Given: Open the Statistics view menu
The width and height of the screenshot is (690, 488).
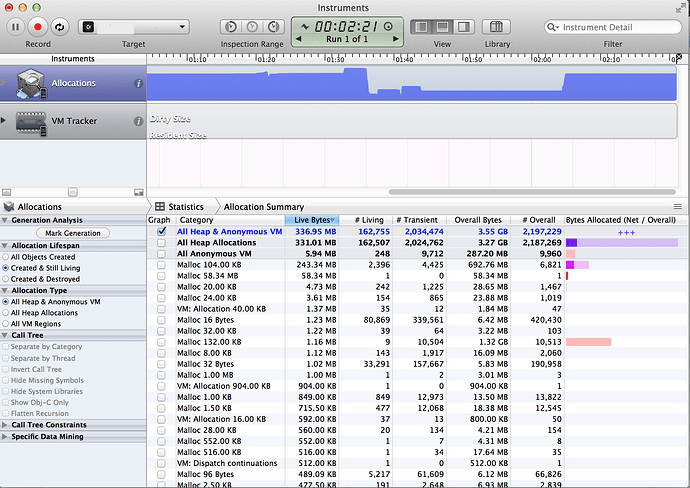Looking at the screenshot, I should pyautogui.click(x=180, y=207).
